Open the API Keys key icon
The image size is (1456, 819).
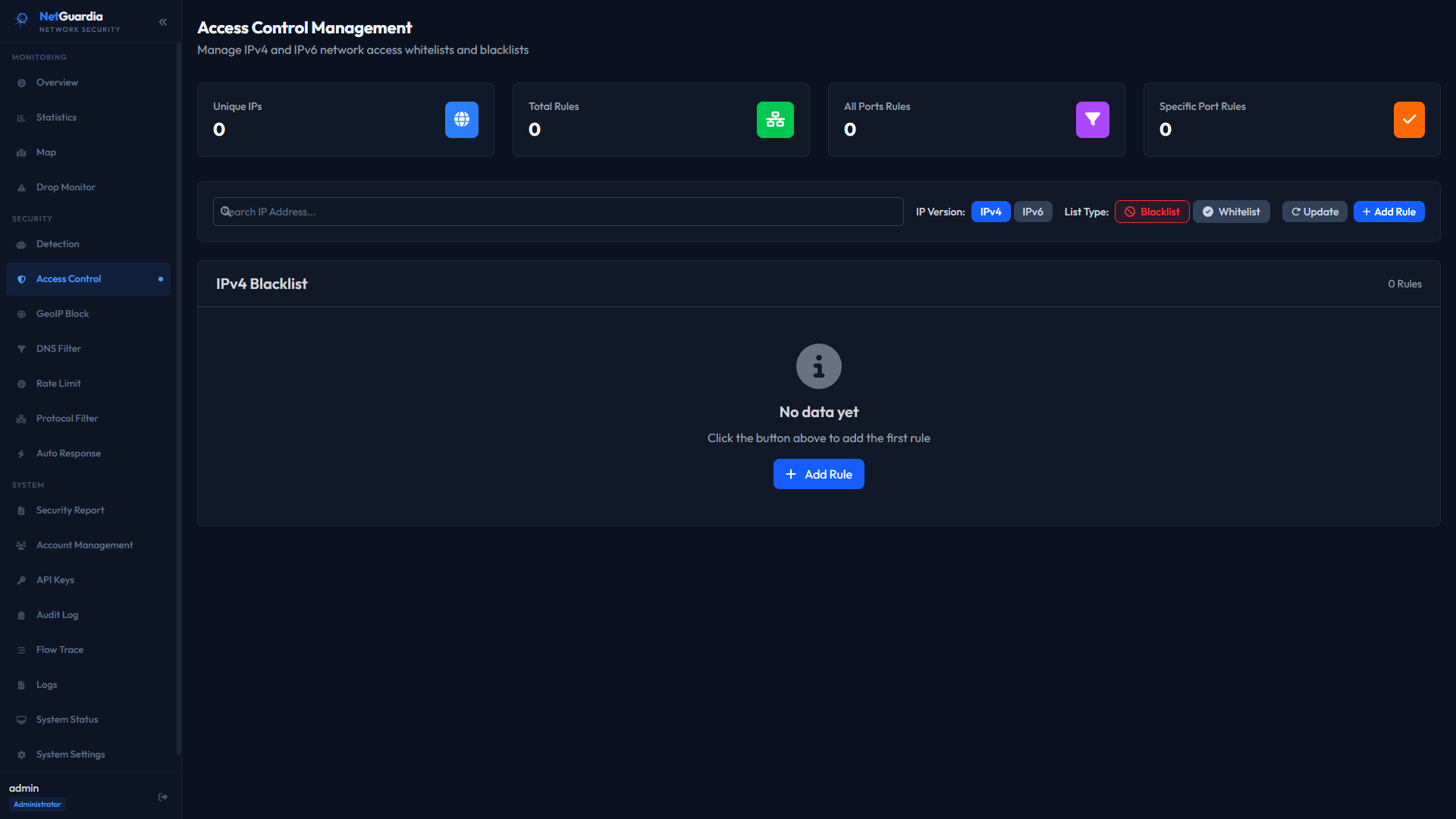coord(21,581)
